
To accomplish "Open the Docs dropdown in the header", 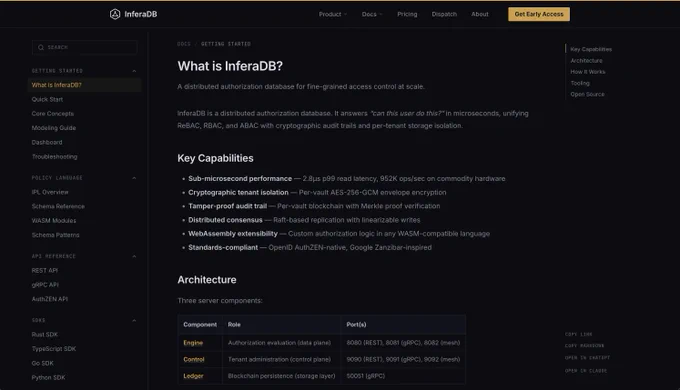I will (372, 14).
